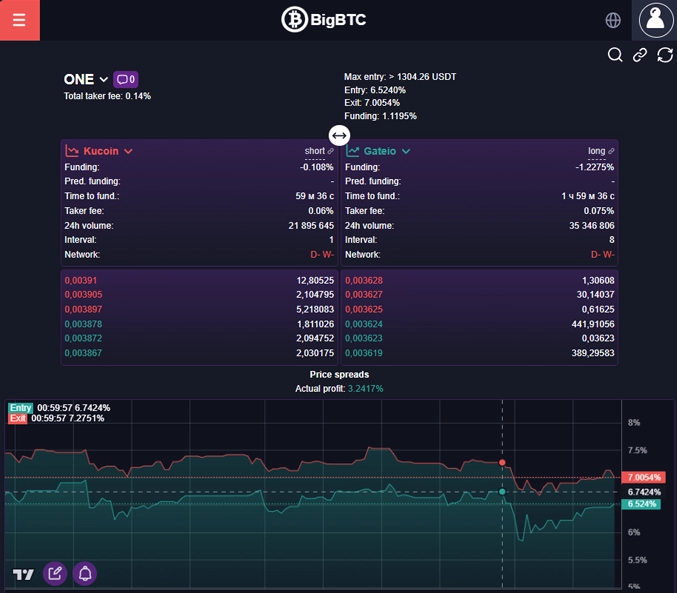Click Kucoin funding value -0.108%
The image size is (677, 593).
click(317, 167)
